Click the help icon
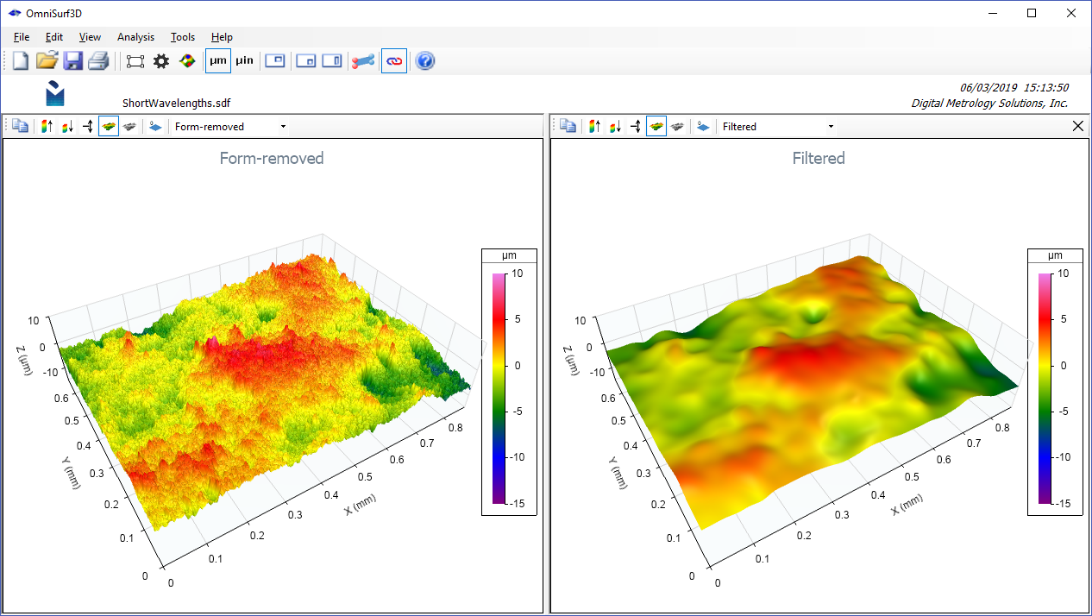The width and height of the screenshot is (1092, 616). pos(424,60)
